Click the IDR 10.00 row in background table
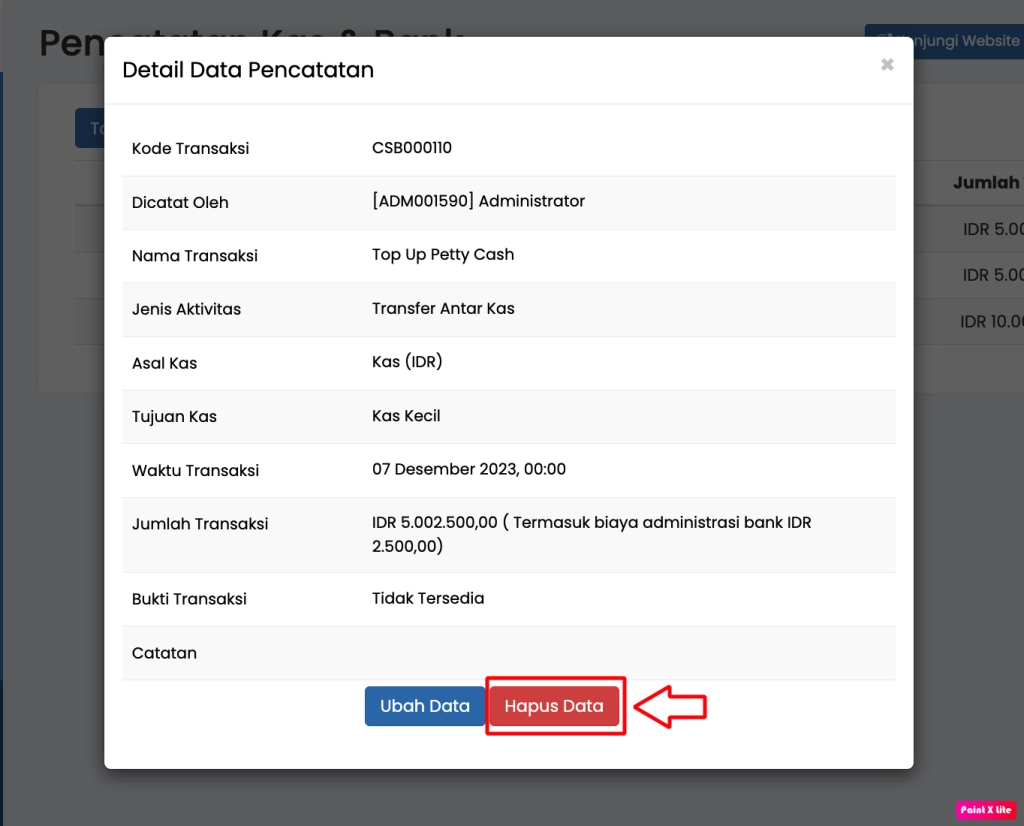The height and width of the screenshot is (826, 1024). pos(990,321)
